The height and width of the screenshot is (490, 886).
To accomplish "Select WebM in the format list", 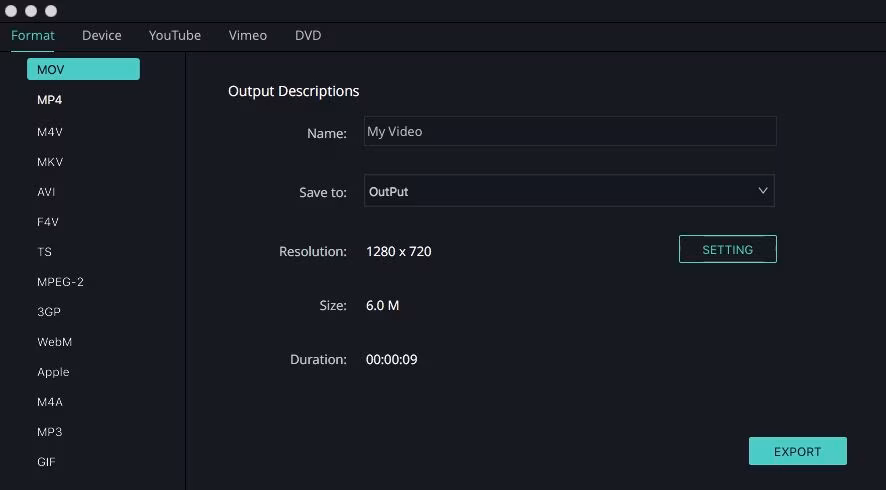I will 54,342.
